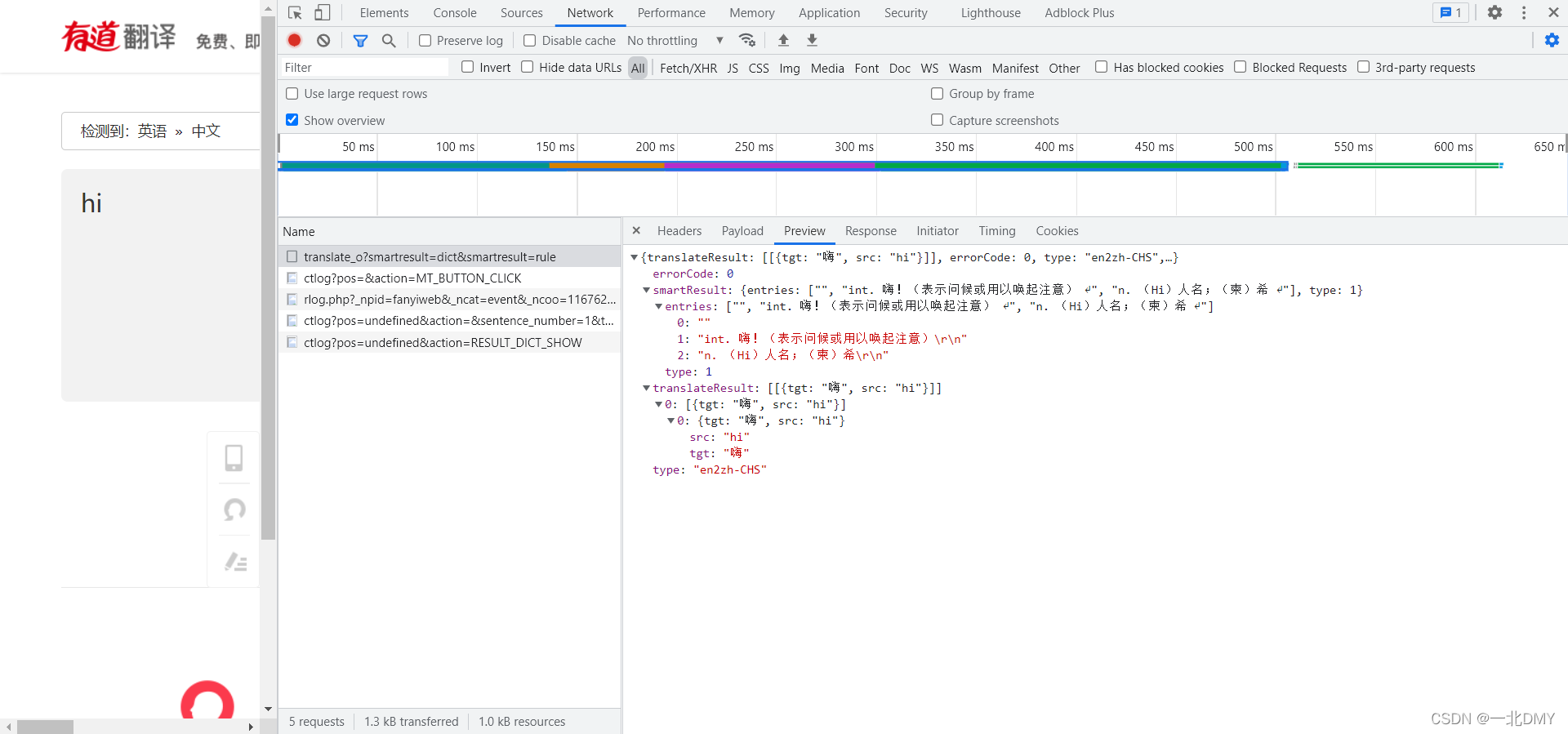Select translate_o?smartresult request row
1568x734 pixels.
point(449,256)
